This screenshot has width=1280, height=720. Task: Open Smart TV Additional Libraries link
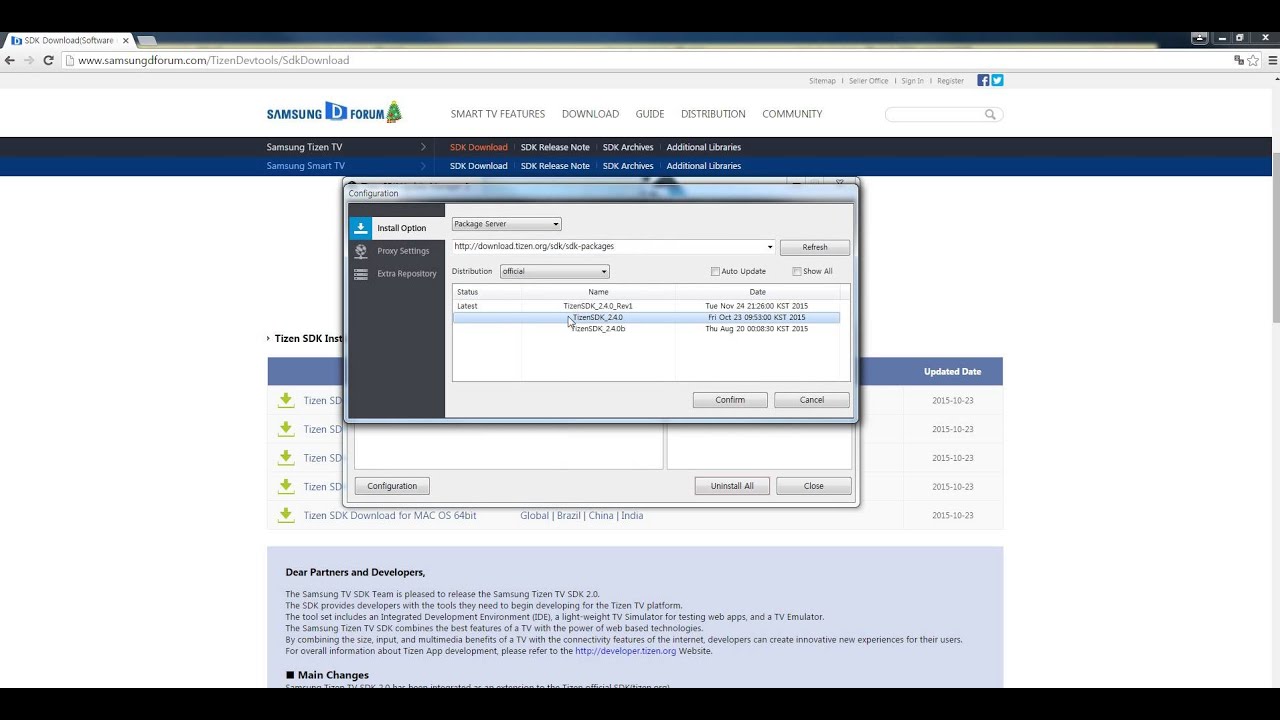pos(704,166)
